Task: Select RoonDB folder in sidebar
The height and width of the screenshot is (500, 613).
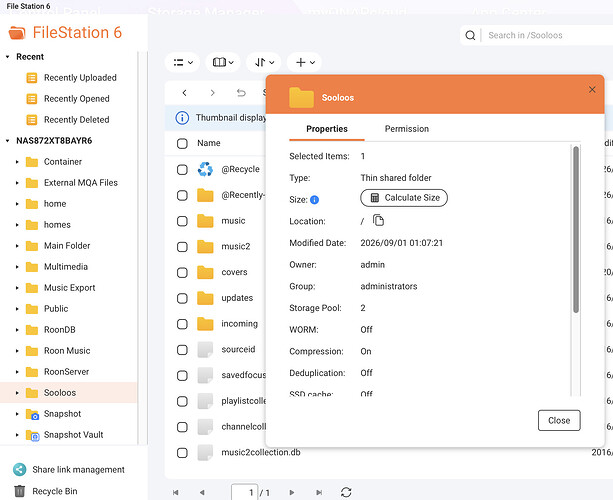Action: pyautogui.click(x=59, y=330)
